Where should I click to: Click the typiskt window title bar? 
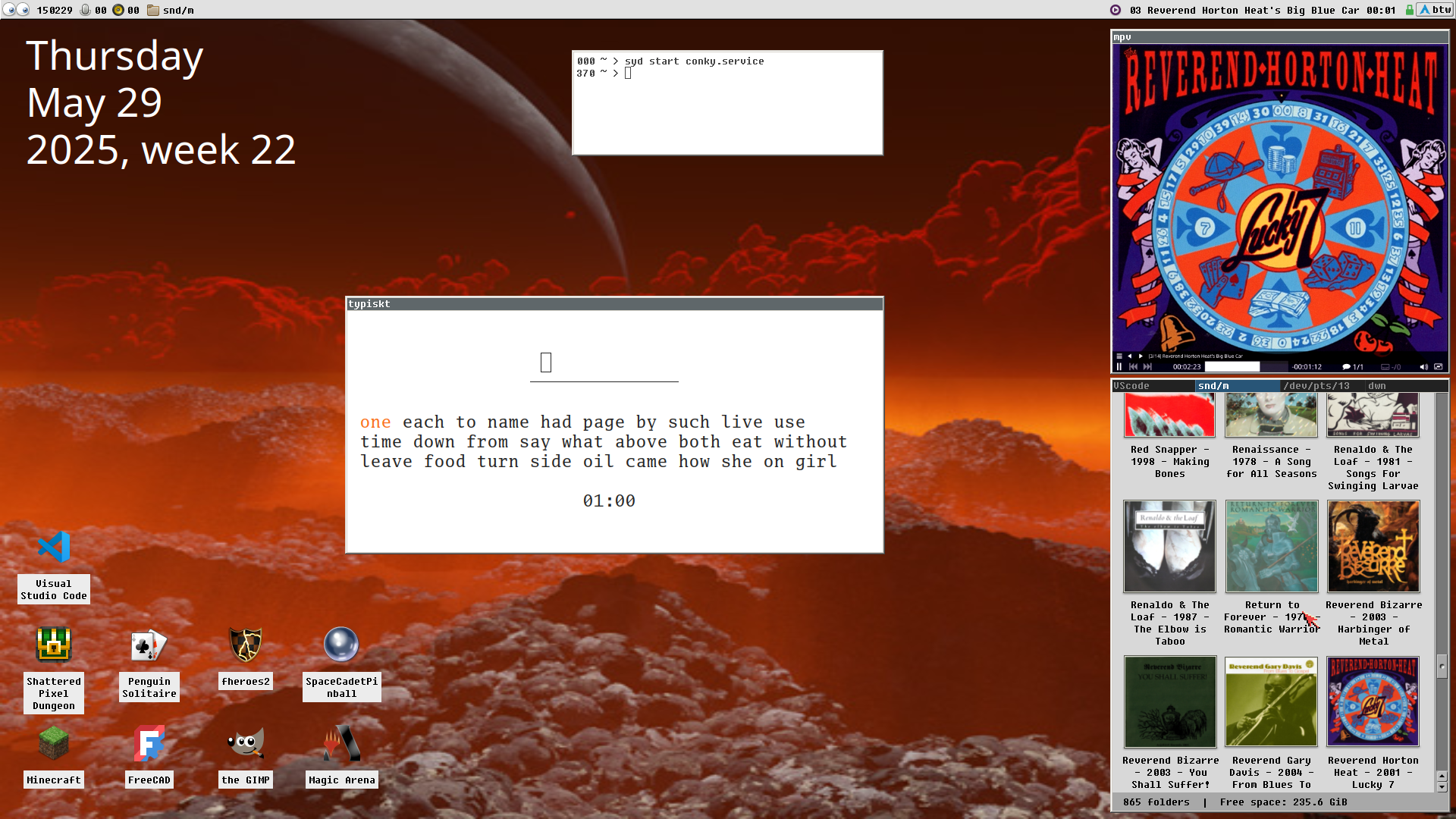pyautogui.click(x=615, y=304)
